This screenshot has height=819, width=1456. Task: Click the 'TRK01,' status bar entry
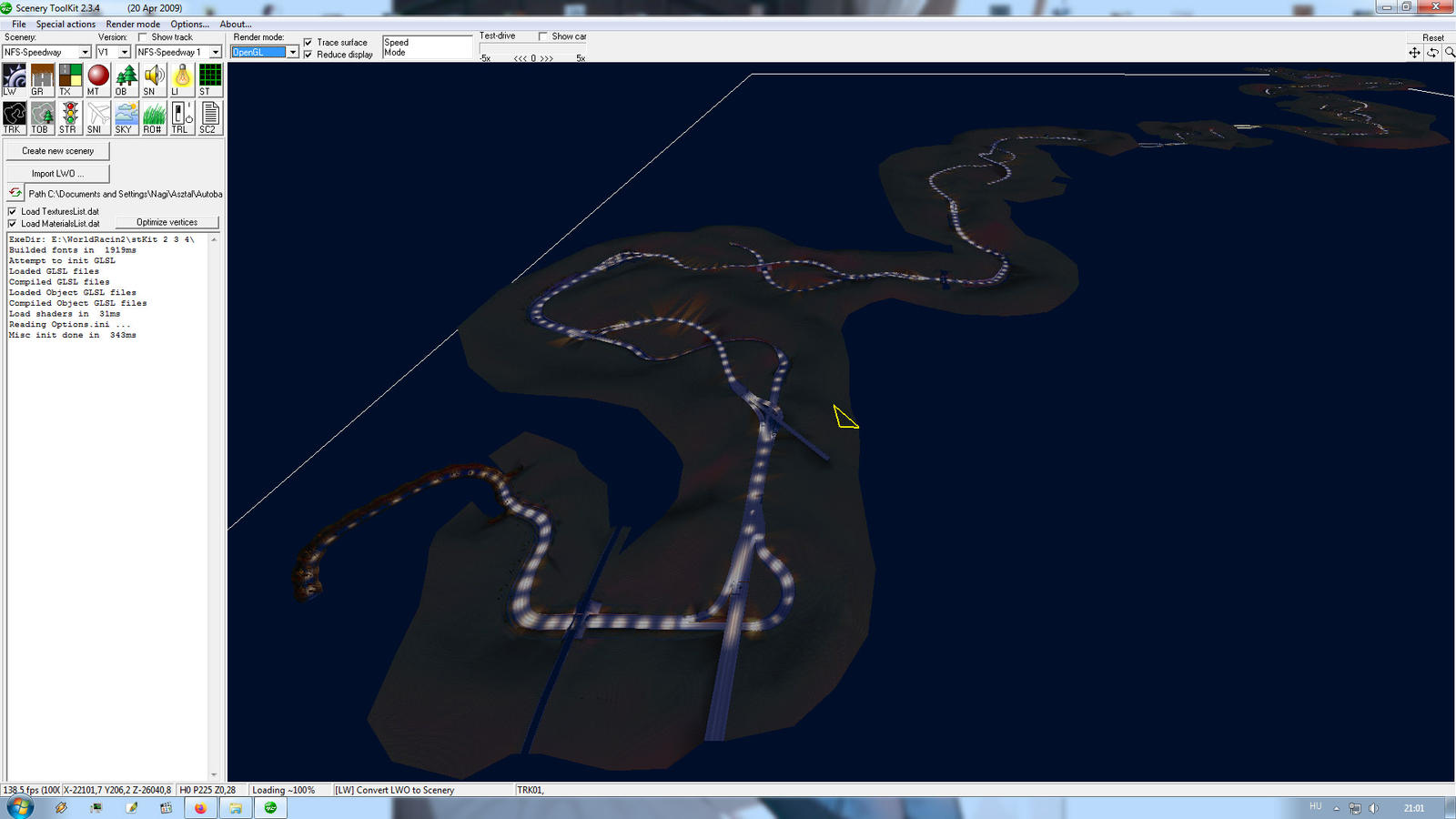(x=531, y=790)
